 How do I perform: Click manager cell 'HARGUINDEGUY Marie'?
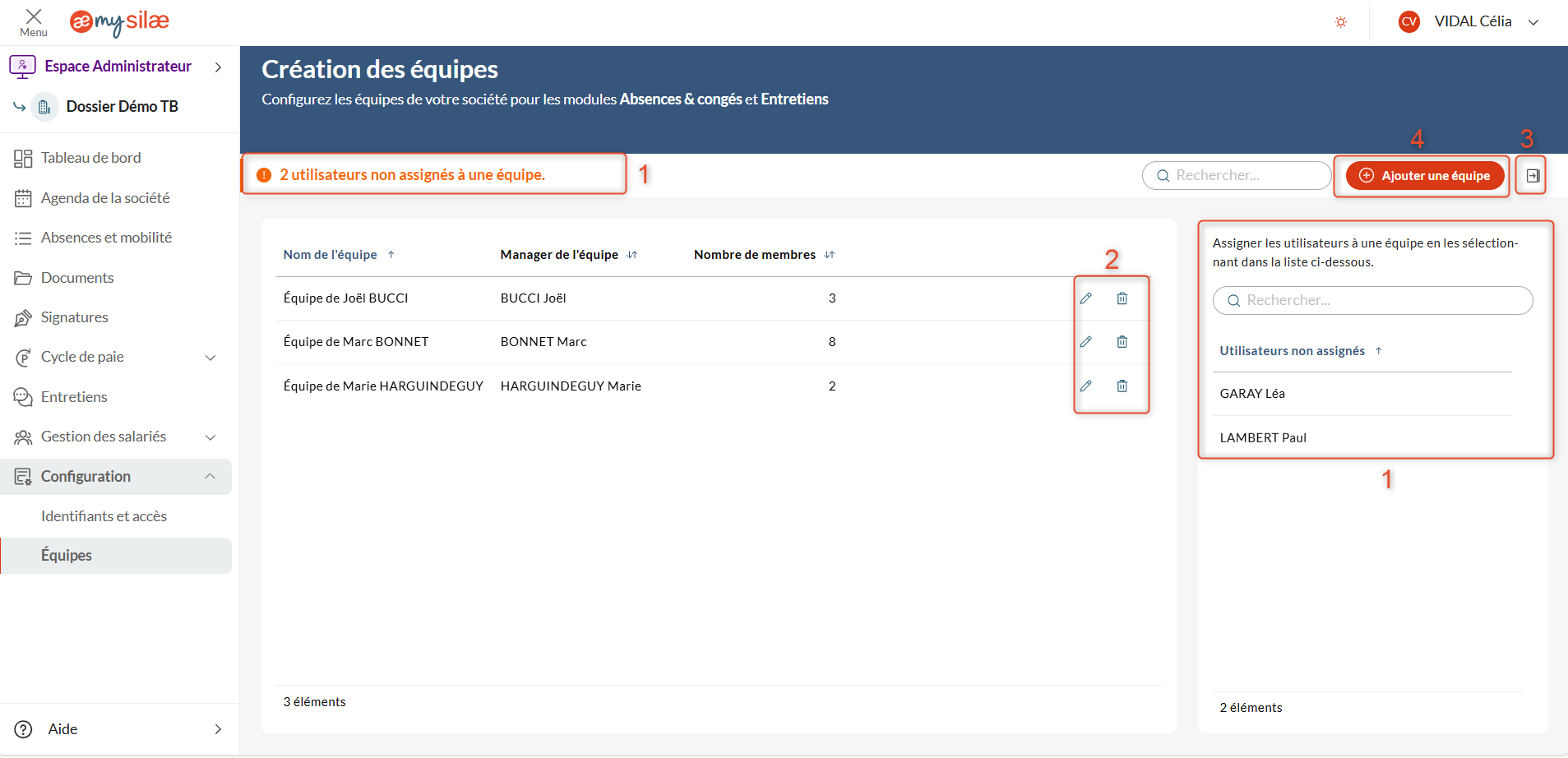(x=571, y=386)
